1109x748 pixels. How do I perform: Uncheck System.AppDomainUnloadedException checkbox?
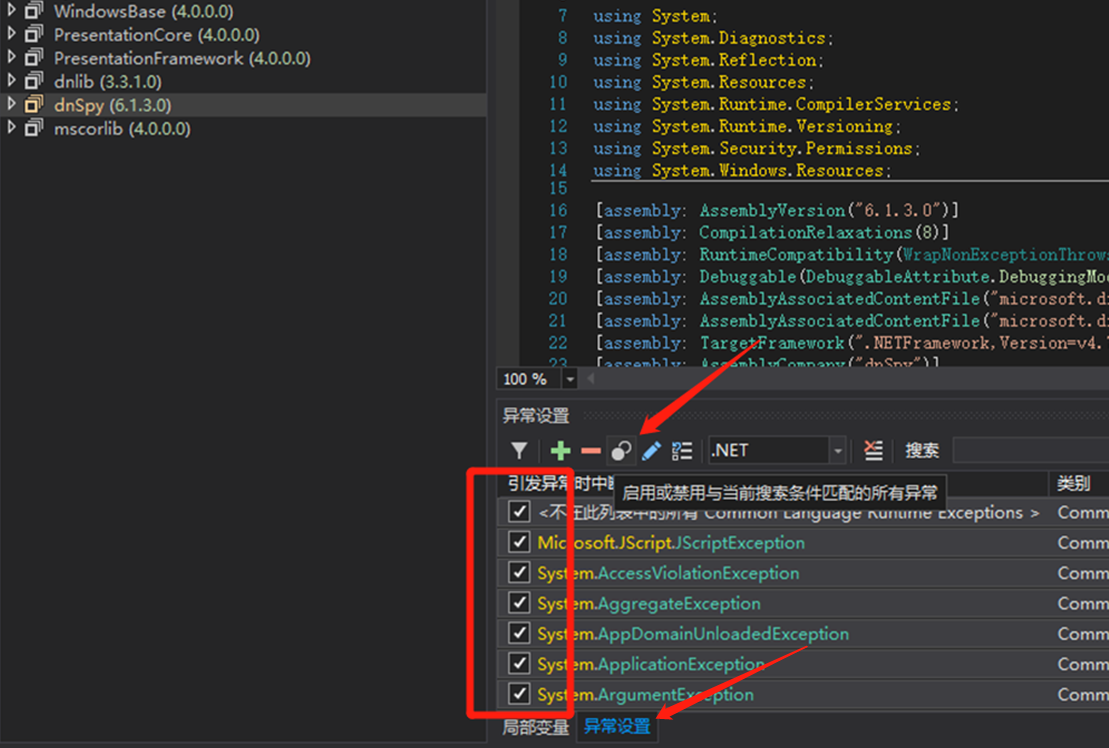coord(519,633)
